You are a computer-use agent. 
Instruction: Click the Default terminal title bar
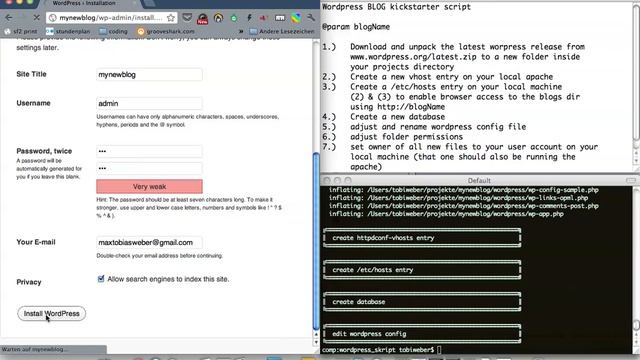(x=479, y=180)
